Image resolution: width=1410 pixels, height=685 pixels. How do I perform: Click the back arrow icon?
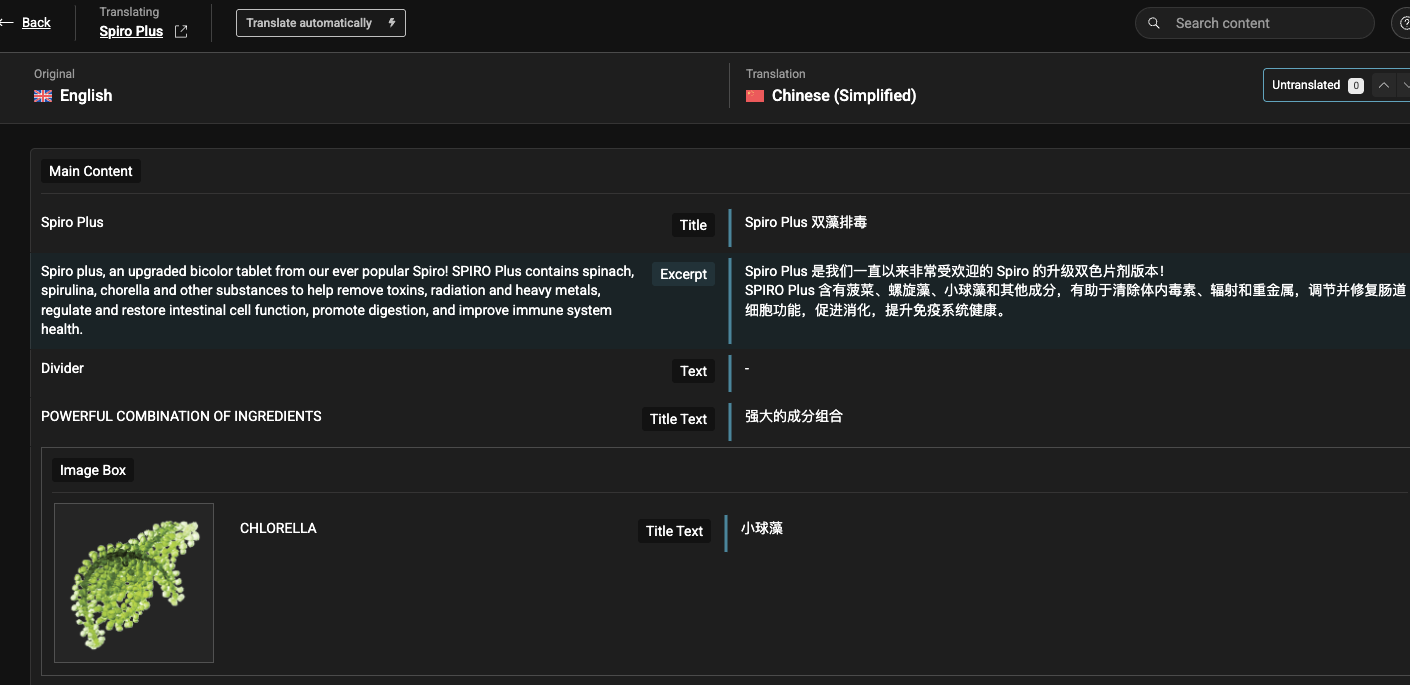coord(7,22)
